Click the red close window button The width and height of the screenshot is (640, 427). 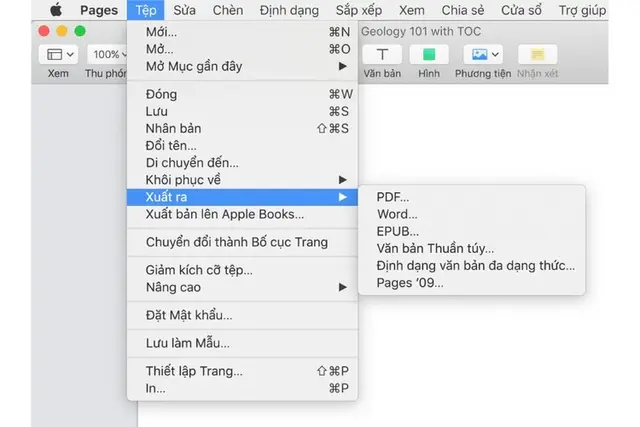point(44,31)
